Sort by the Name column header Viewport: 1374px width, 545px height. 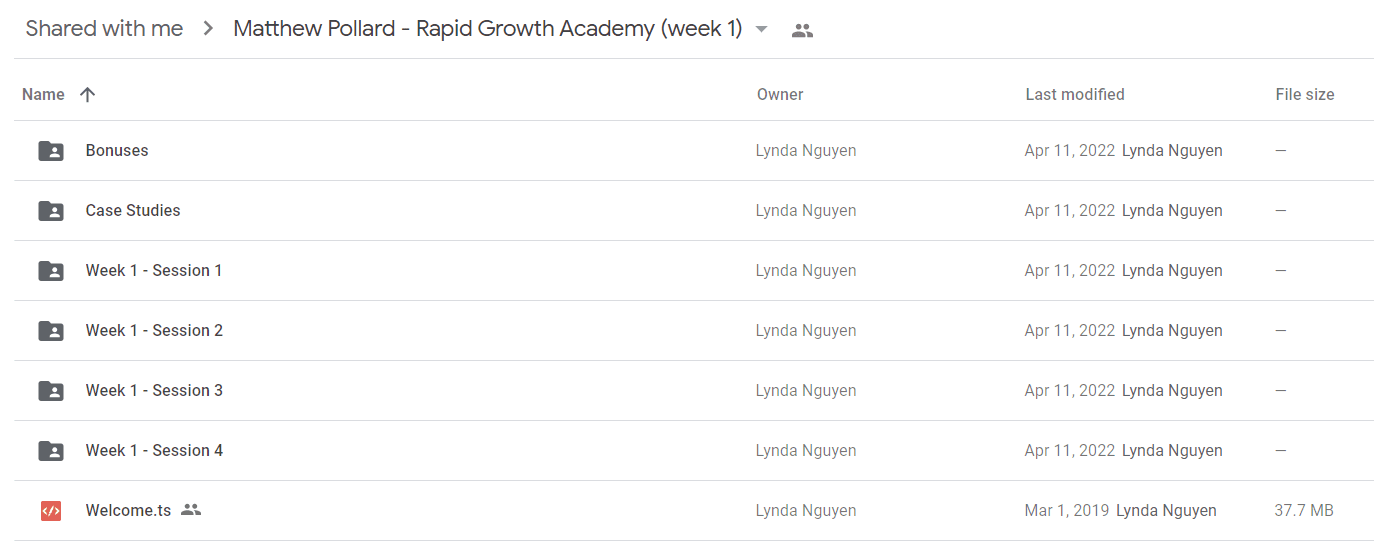point(43,95)
